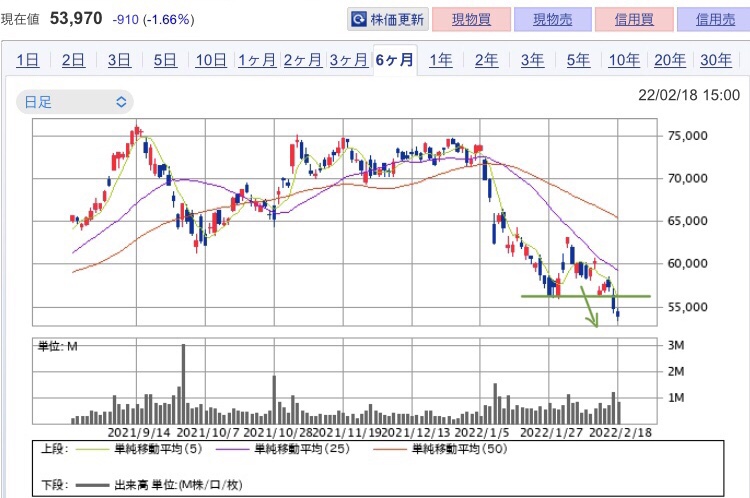Click the 単純移動平均(25) legend entry
This screenshot has height=498, width=750.
click(x=283, y=449)
